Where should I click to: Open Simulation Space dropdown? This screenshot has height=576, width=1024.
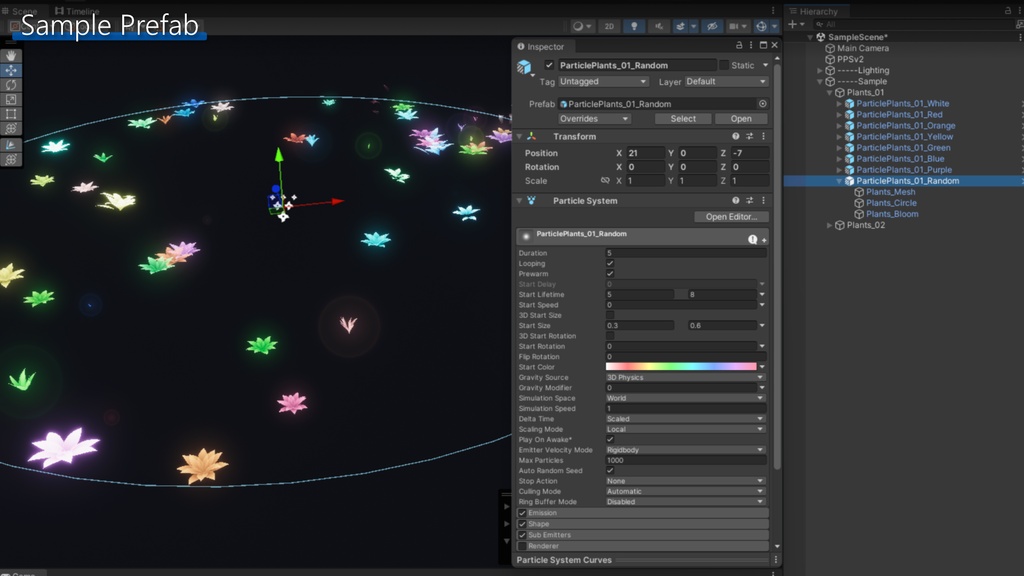[685, 398]
